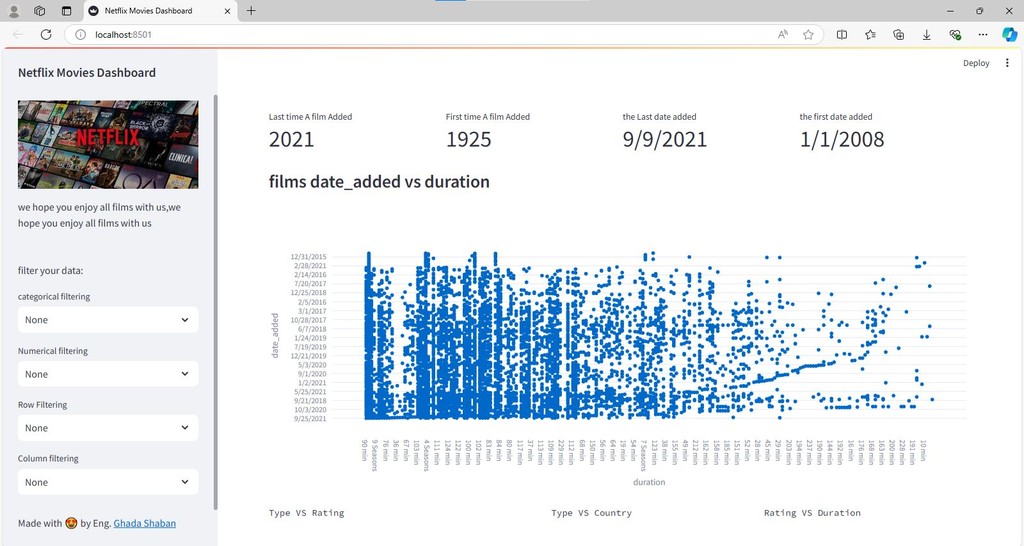Click the 'Type VS Country' chart title

tap(591, 513)
